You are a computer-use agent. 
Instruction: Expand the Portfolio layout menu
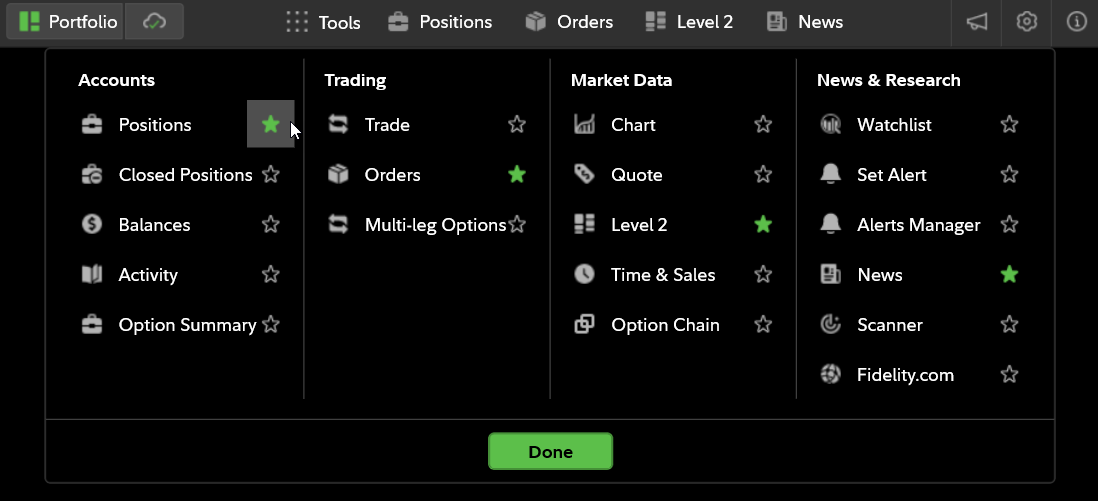(66, 22)
